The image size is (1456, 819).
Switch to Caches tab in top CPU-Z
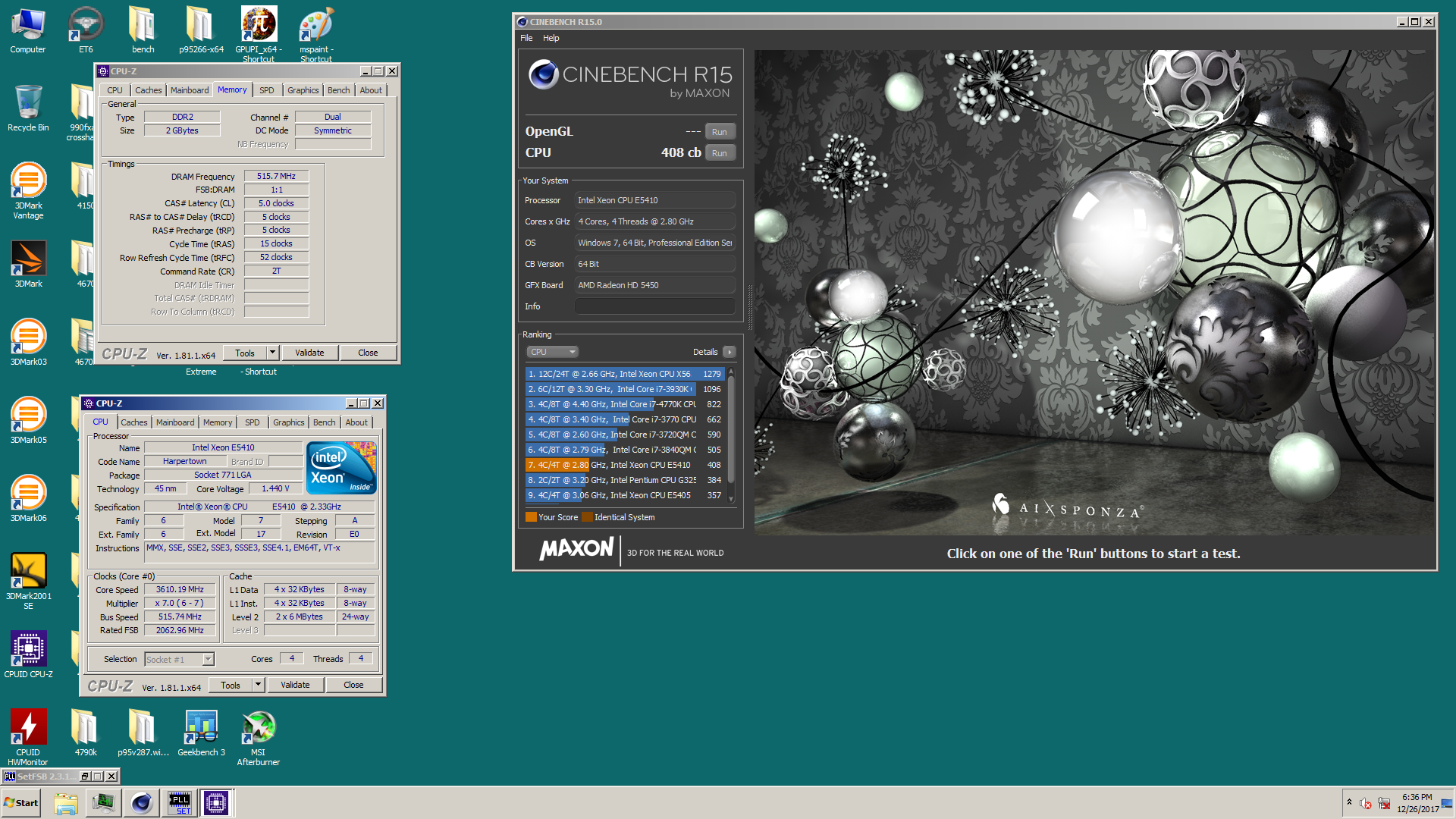148,90
